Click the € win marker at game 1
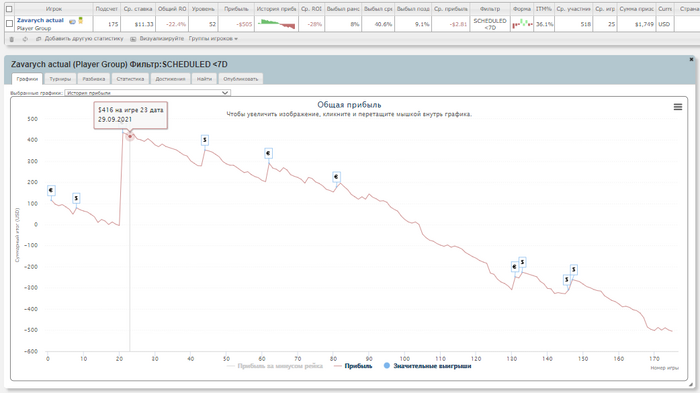Screen dimensions: 700x393 pyautogui.click(x=51, y=191)
